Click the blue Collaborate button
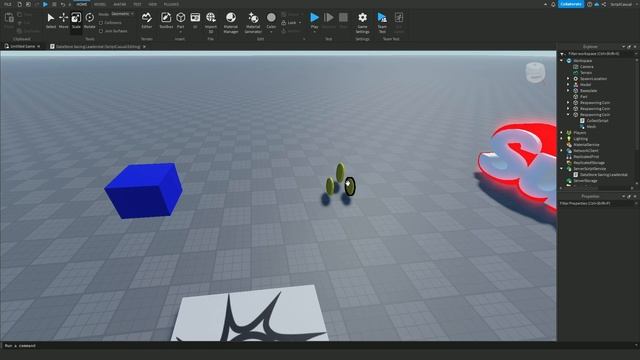The height and width of the screenshot is (360, 640). click(x=571, y=4)
